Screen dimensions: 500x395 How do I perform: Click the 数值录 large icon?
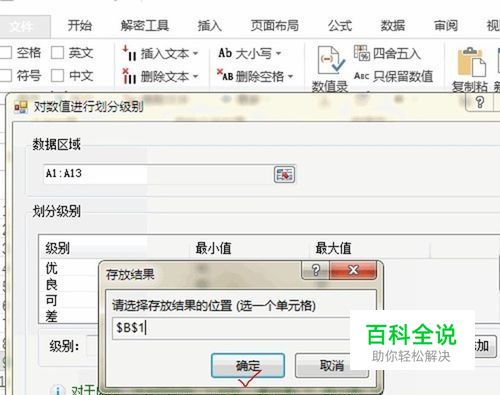(x=330, y=60)
